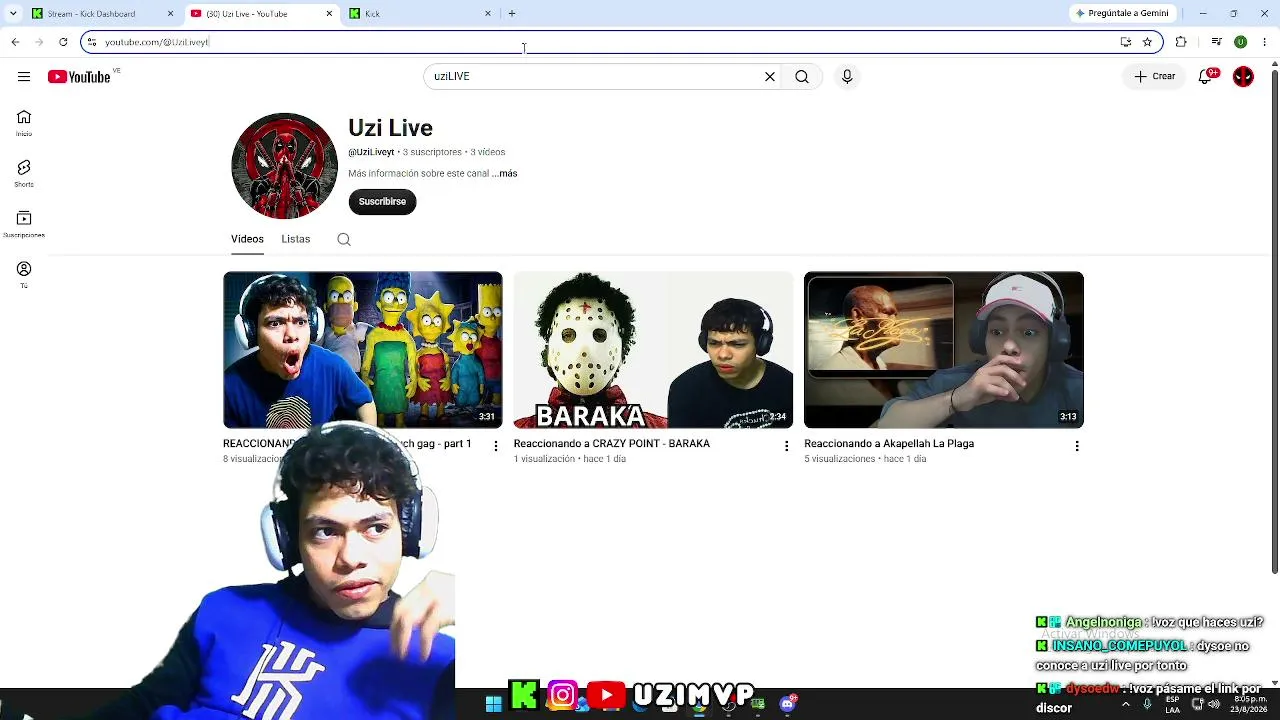
Task: Subscribe with the Suscribirse button
Action: click(382, 202)
